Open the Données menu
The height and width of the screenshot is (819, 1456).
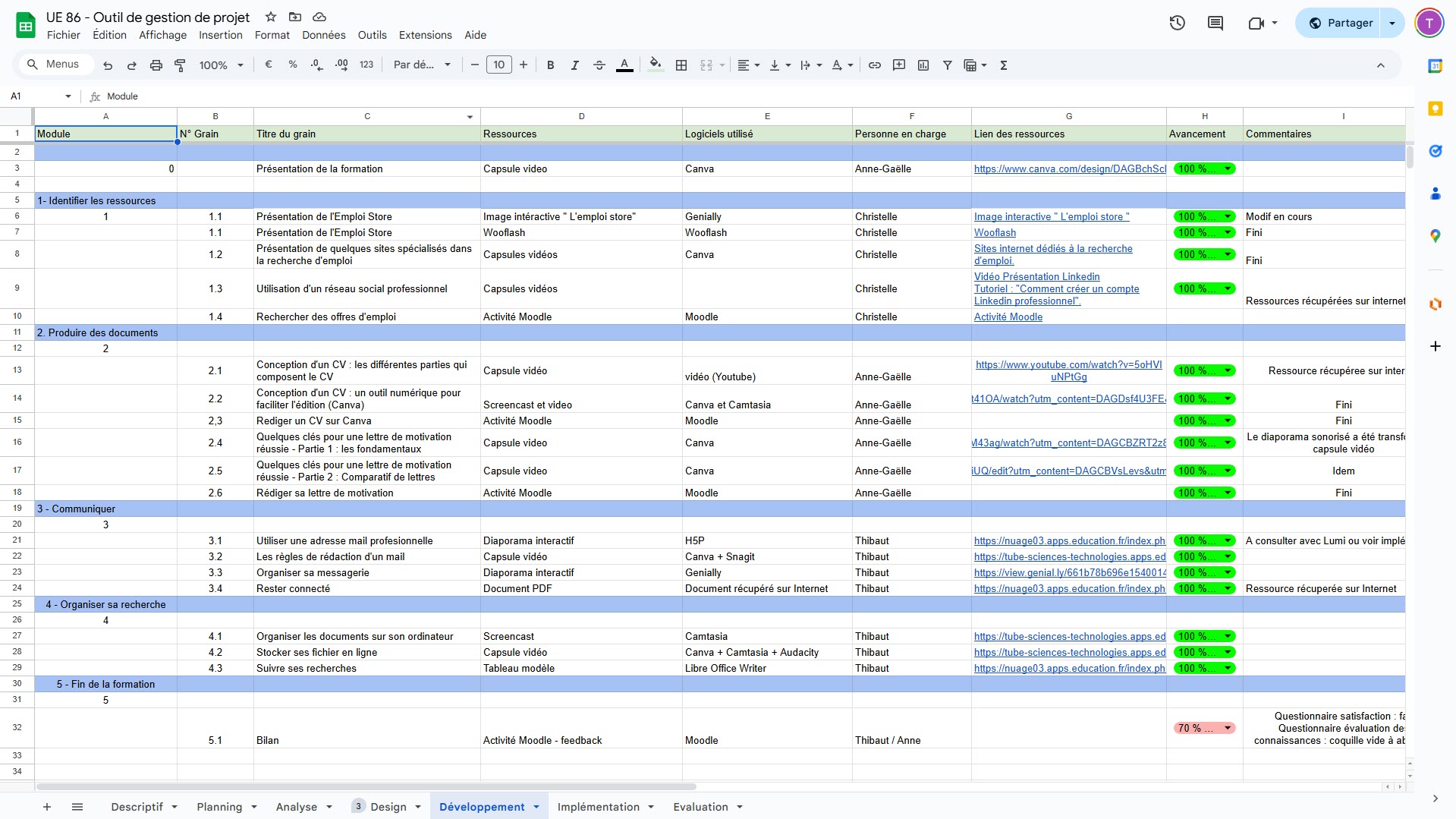(323, 35)
